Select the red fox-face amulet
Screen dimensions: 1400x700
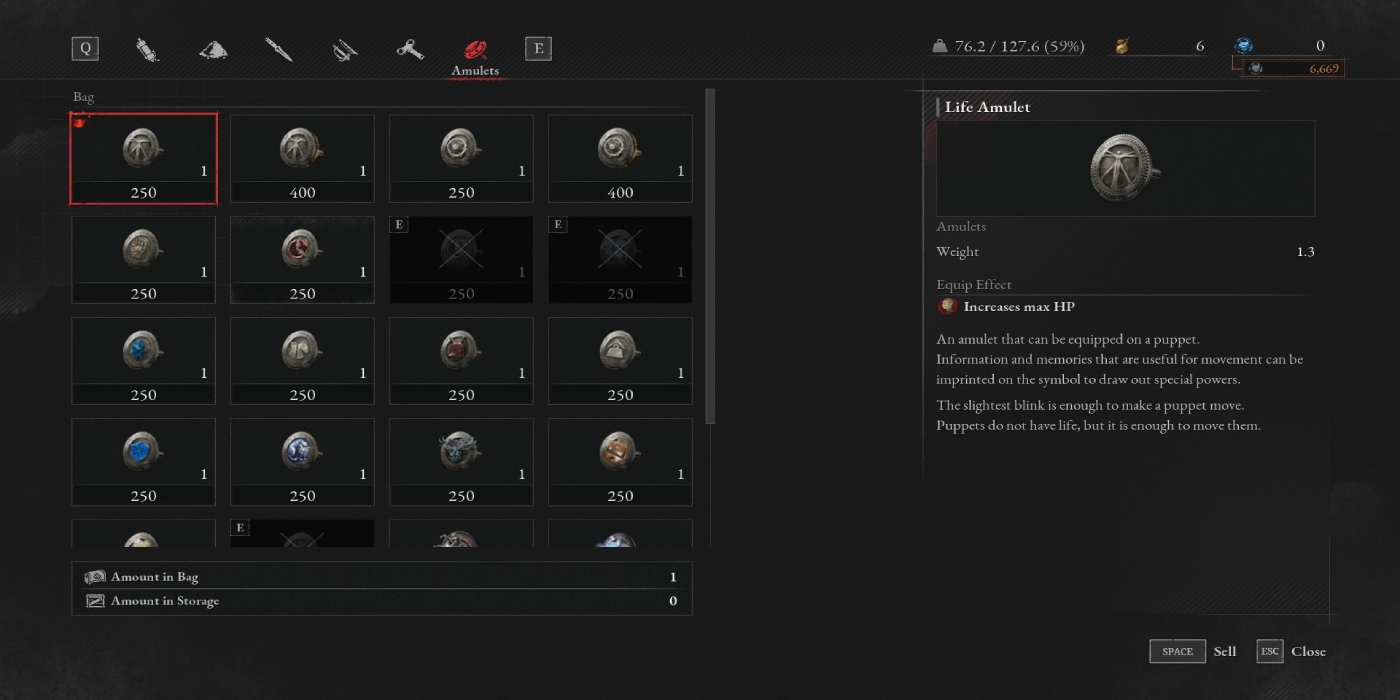point(461,360)
